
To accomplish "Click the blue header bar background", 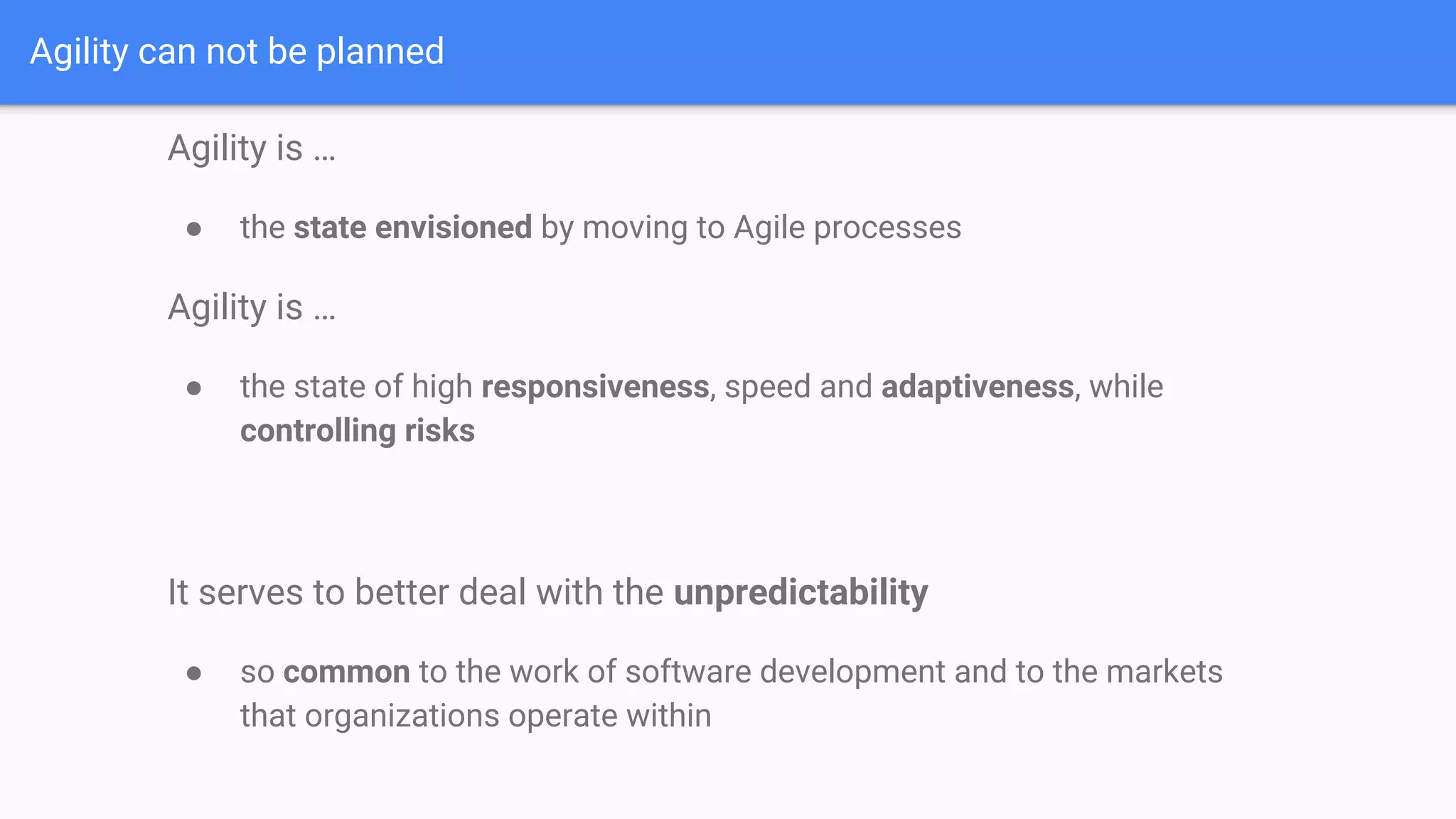I will pos(924,53).
